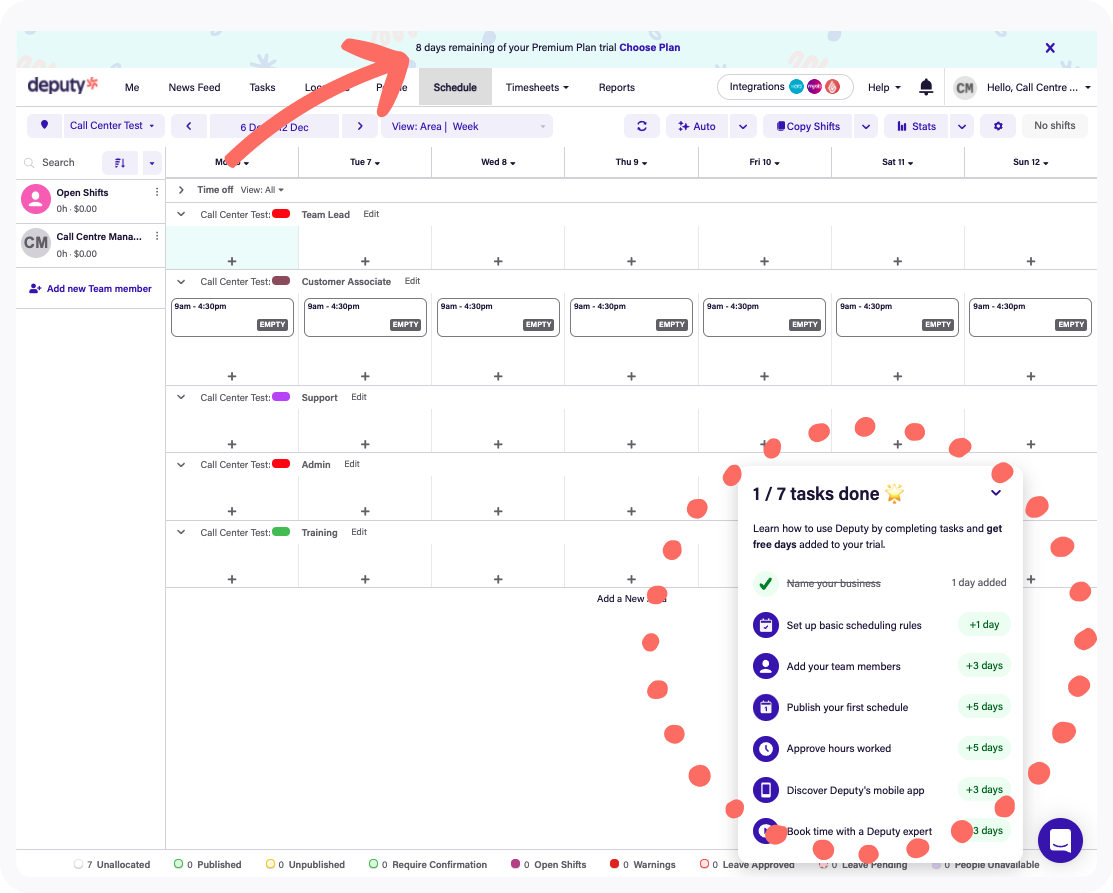The width and height of the screenshot is (1113, 893).
Task: Open Call Centre Manager options menu
Action: pyautogui.click(x=157, y=236)
